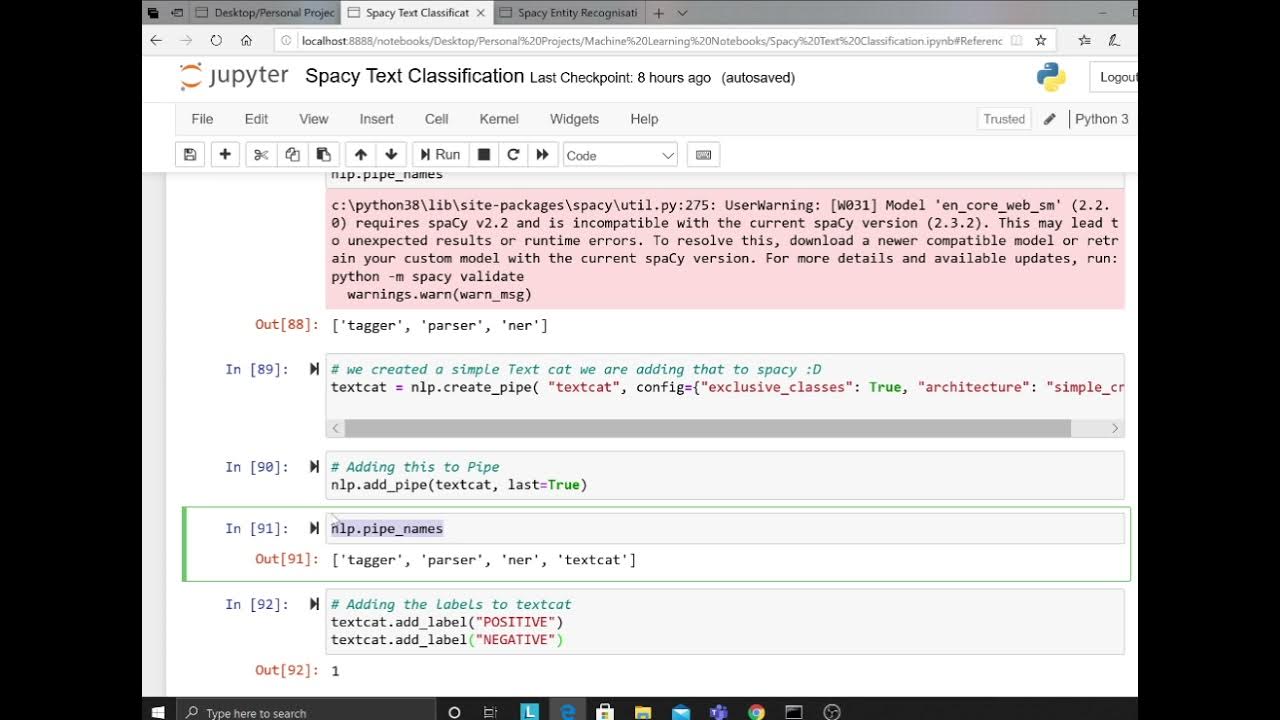Click the Trusted notebook button
Screen dimensions: 1280x720
point(1004,119)
